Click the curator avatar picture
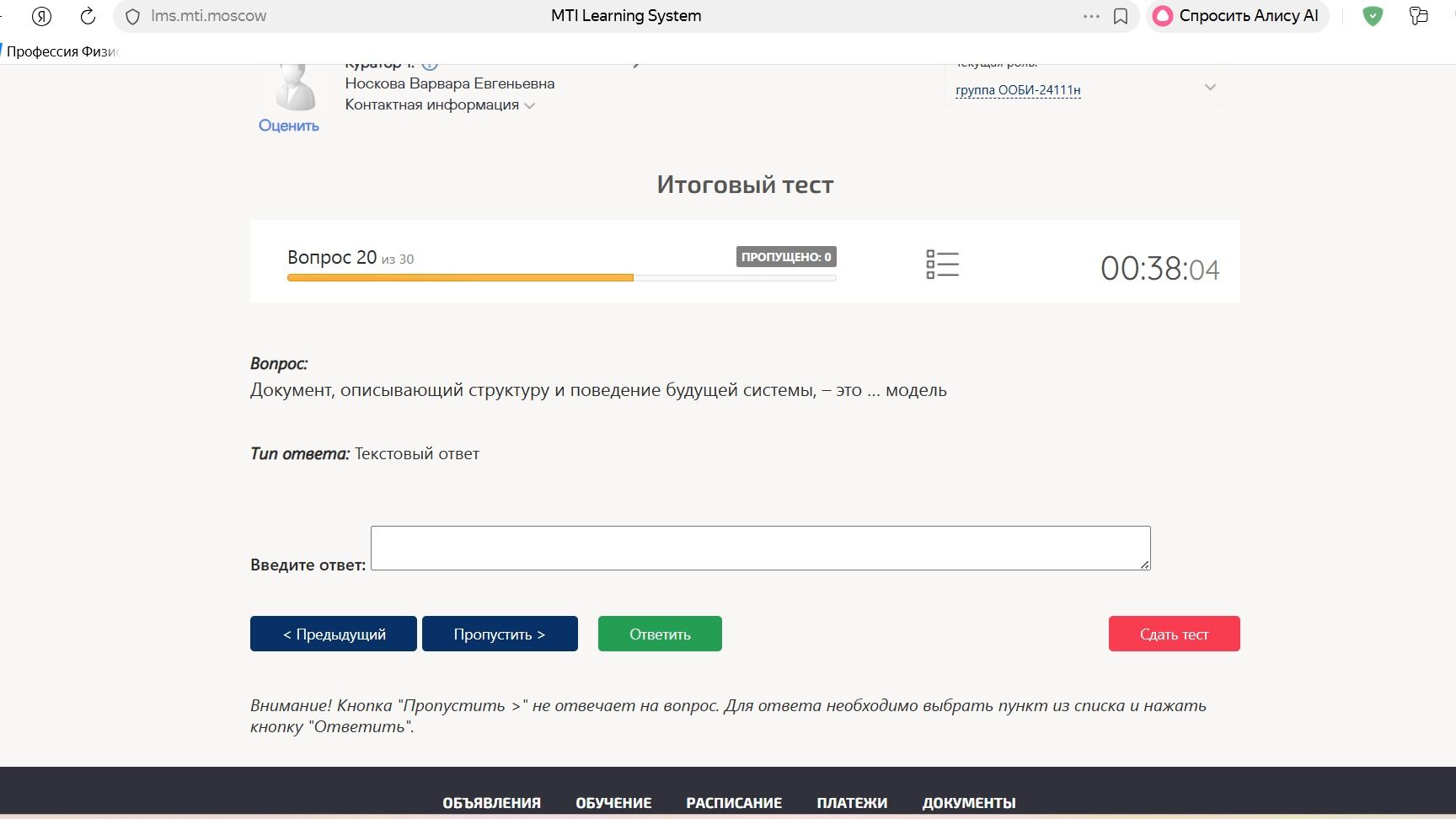 tap(296, 87)
